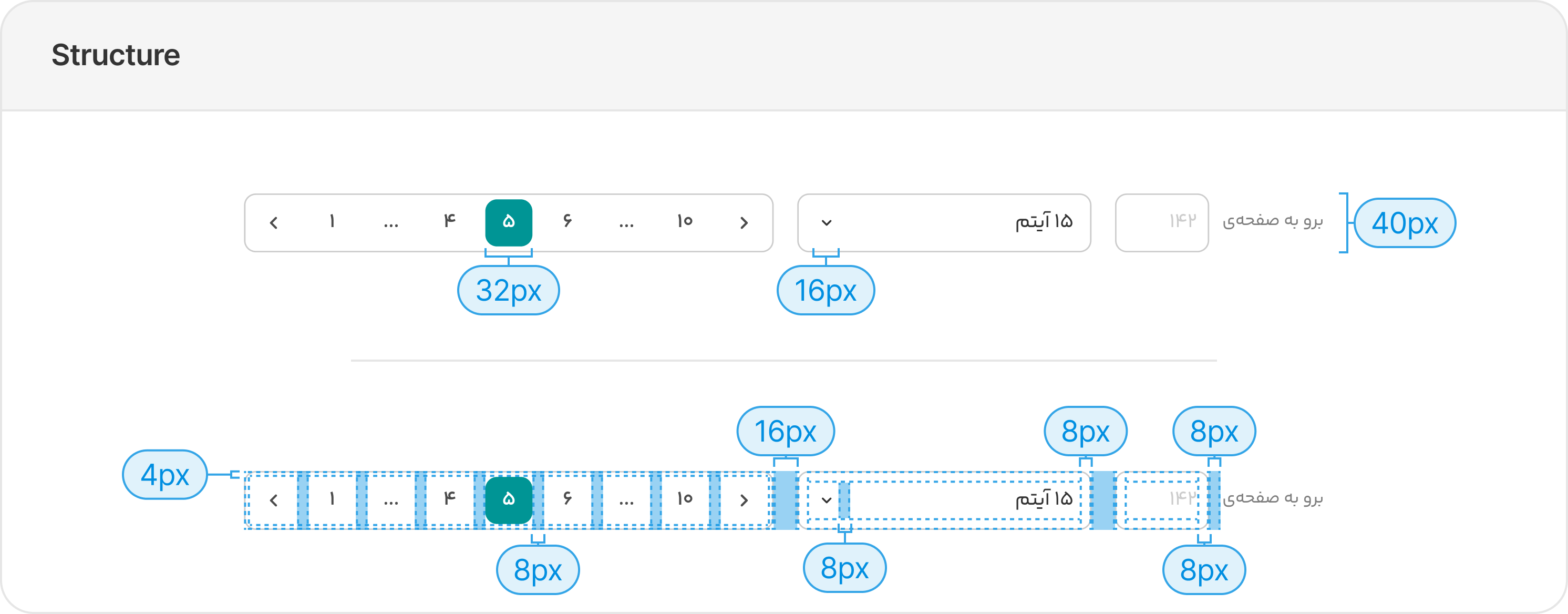1568x614 pixels.
Task: Go to page ۶ in top pagination
Action: click(568, 223)
